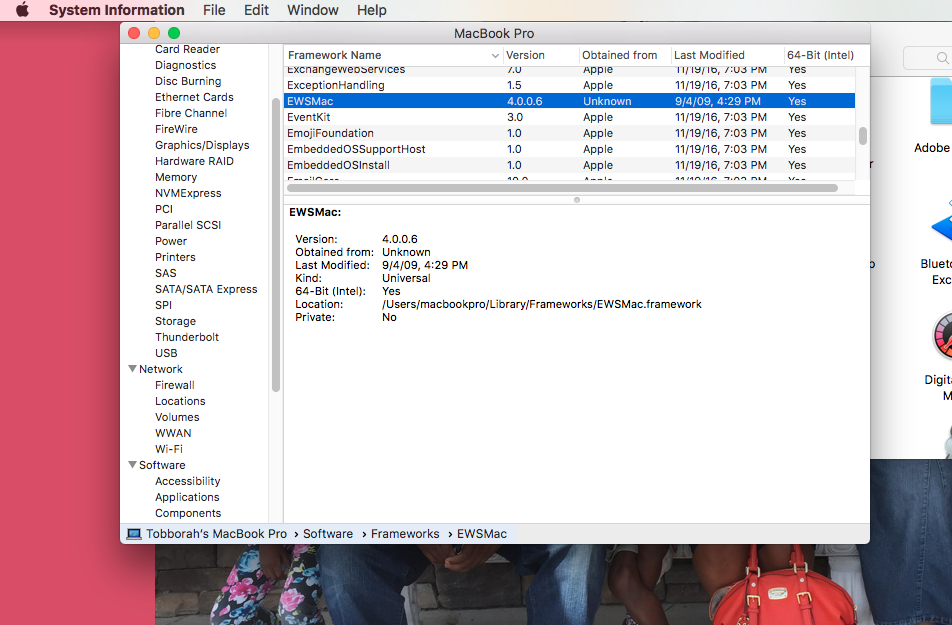Select Accessibility under Software

tap(187, 481)
